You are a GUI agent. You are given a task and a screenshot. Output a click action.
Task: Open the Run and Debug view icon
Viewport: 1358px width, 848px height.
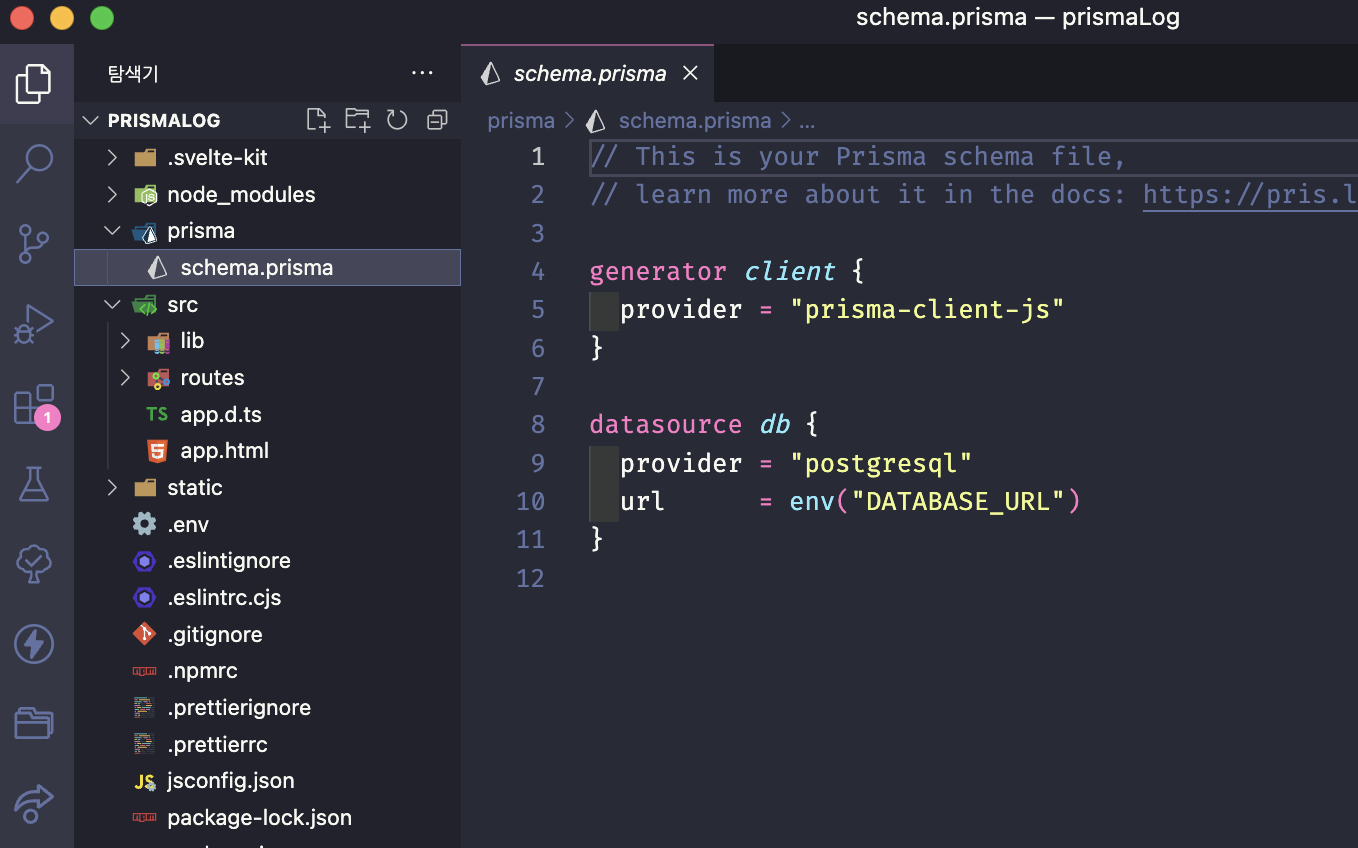34,324
